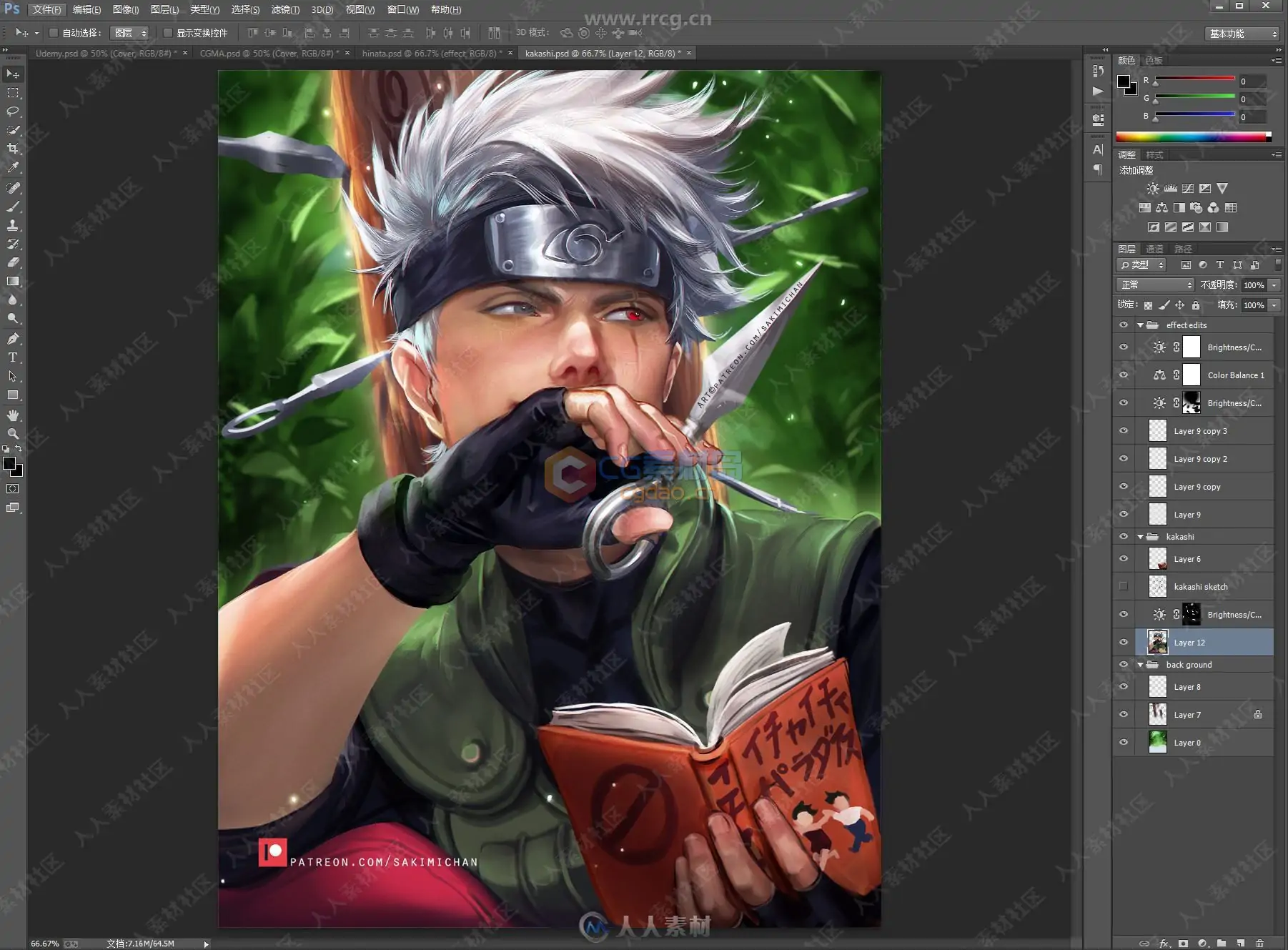Select the Zoom tool

pos(13,434)
